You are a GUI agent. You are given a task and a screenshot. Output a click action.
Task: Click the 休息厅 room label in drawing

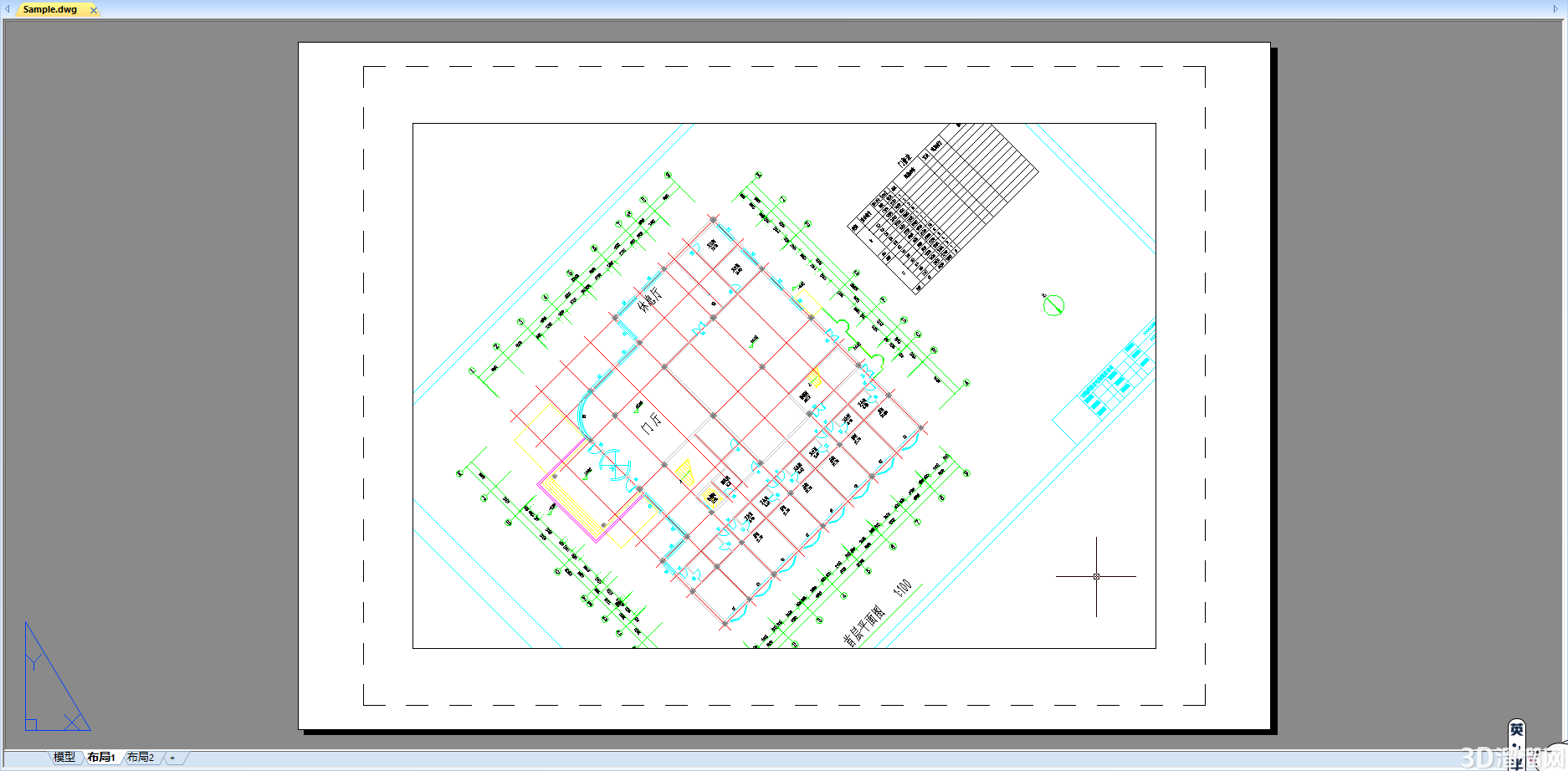649,299
